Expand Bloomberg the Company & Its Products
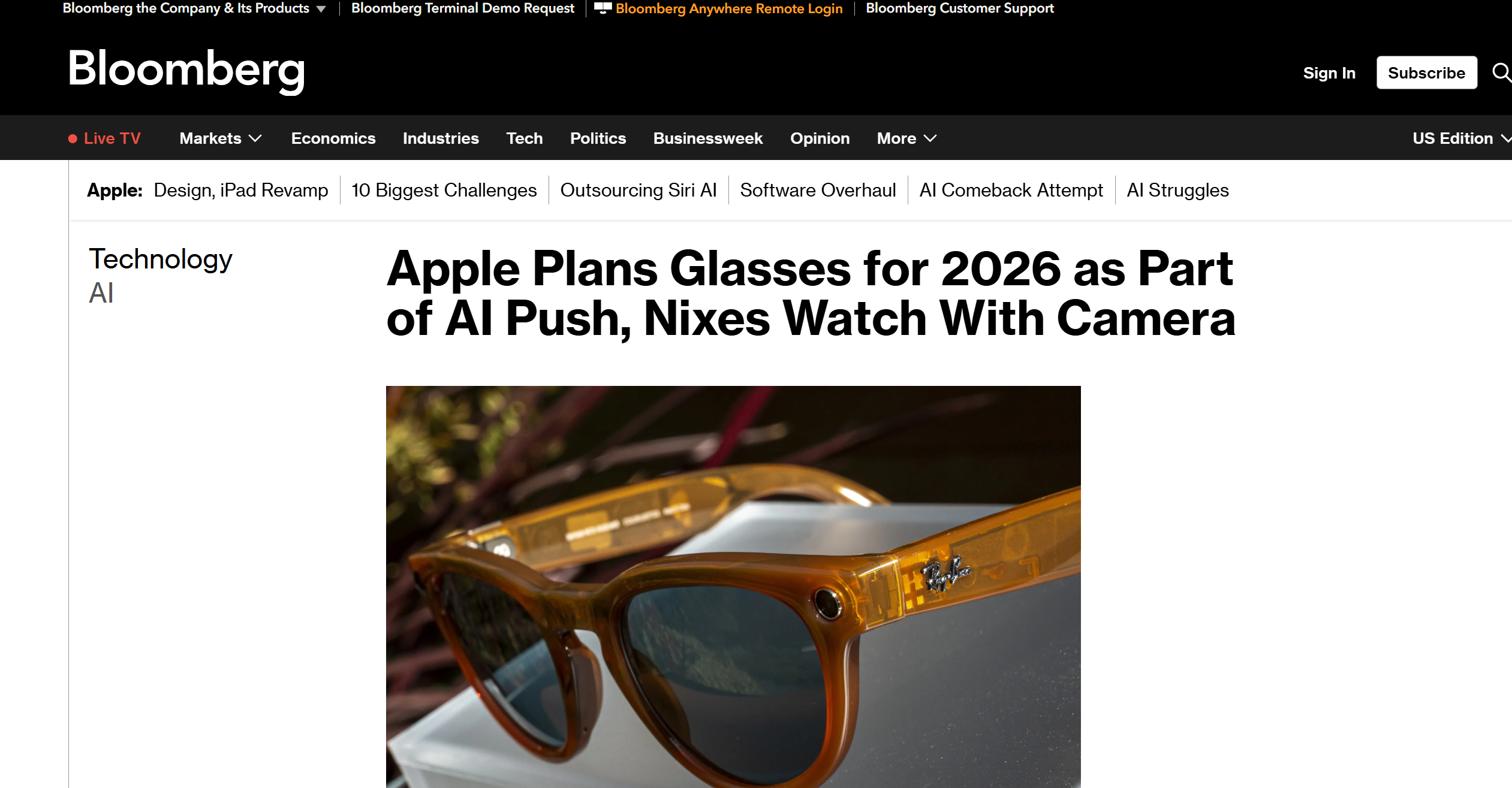This screenshot has height=788, width=1512. pyautogui.click(x=194, y=8)
